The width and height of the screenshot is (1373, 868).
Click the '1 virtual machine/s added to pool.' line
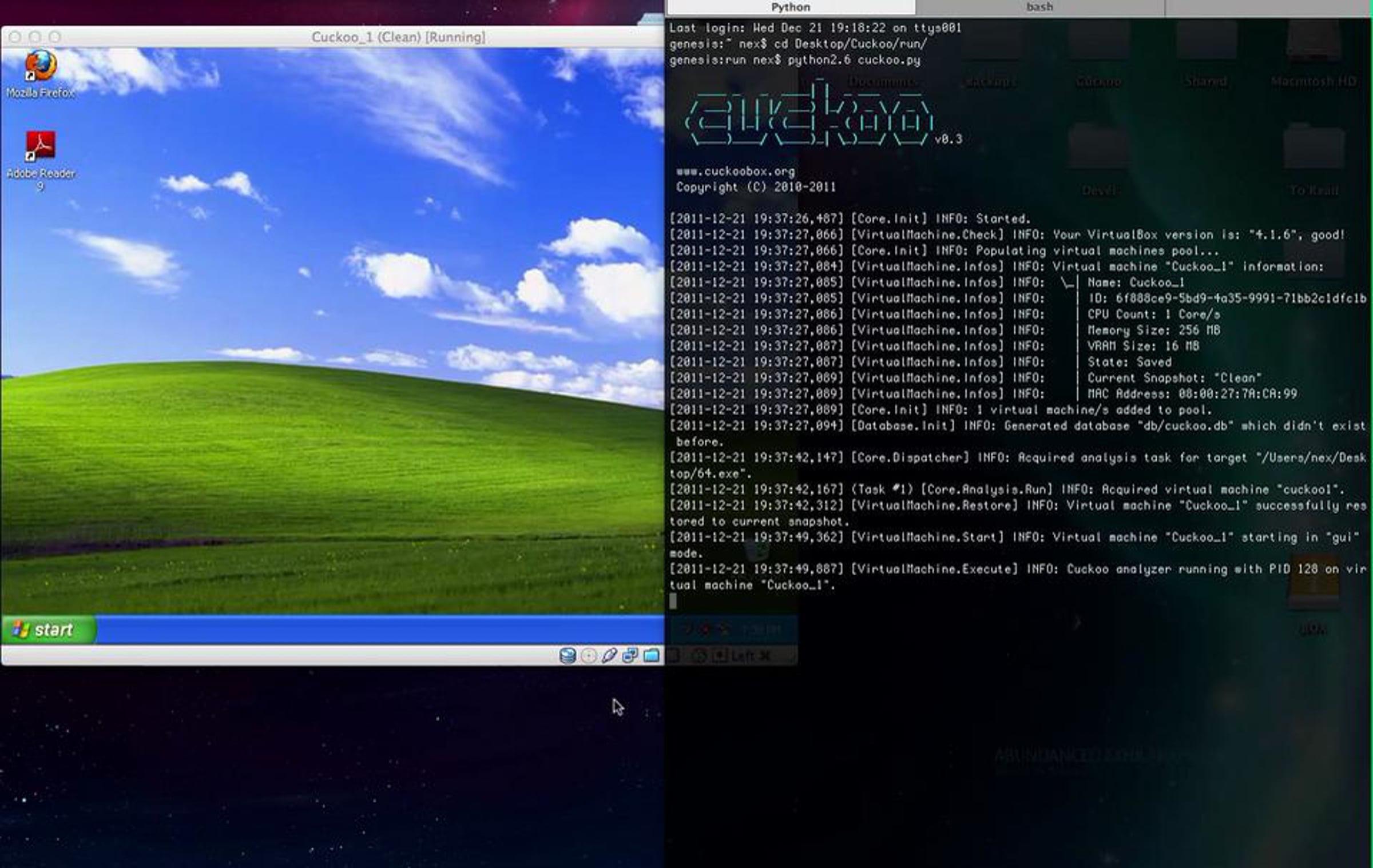(941, 410)
